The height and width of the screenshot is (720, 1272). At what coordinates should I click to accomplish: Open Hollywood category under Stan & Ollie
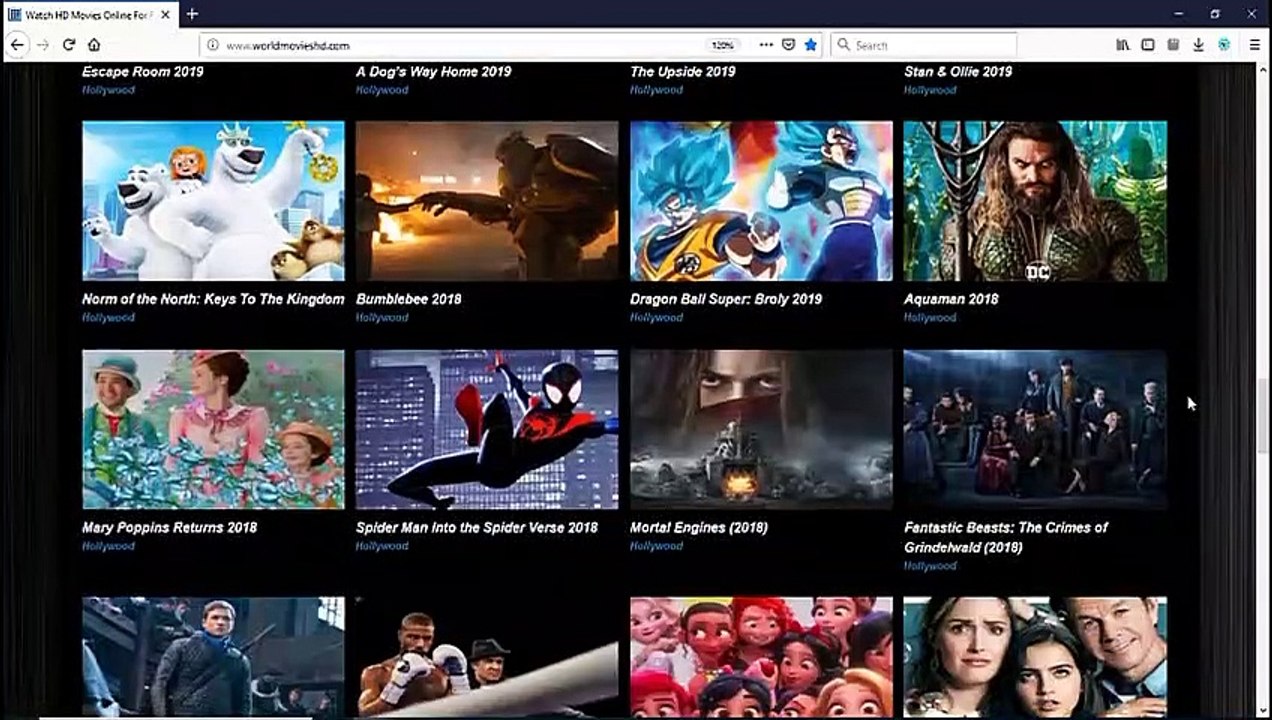pyautogui.click(x=930, y=90)
